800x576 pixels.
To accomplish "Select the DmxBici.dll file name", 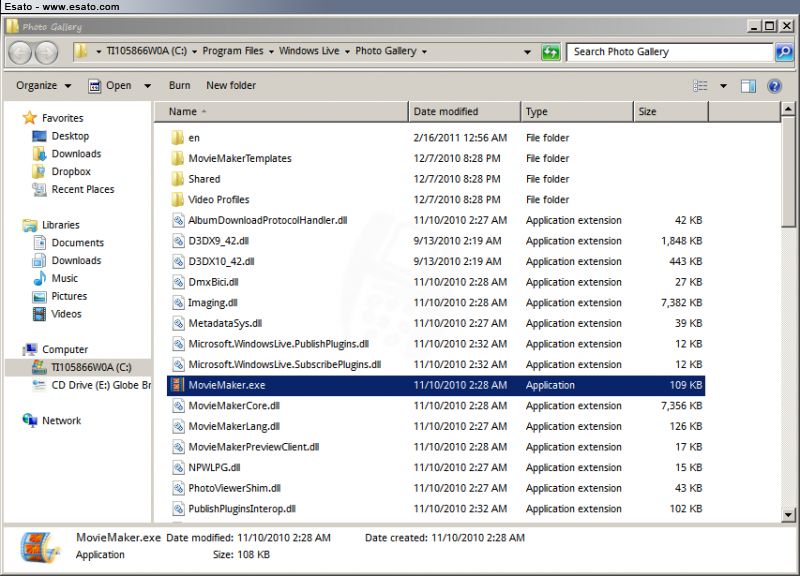I will 213,282.
